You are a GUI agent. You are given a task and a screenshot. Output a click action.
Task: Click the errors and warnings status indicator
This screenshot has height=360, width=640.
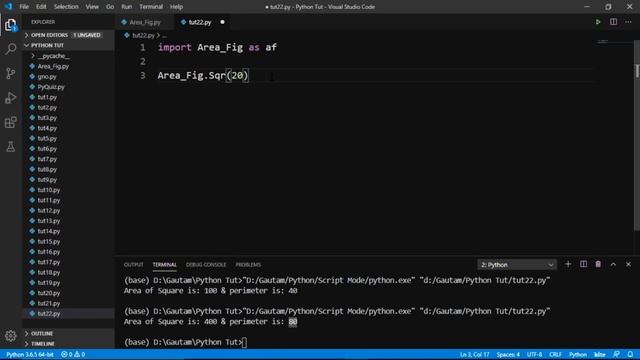(73, 354)
